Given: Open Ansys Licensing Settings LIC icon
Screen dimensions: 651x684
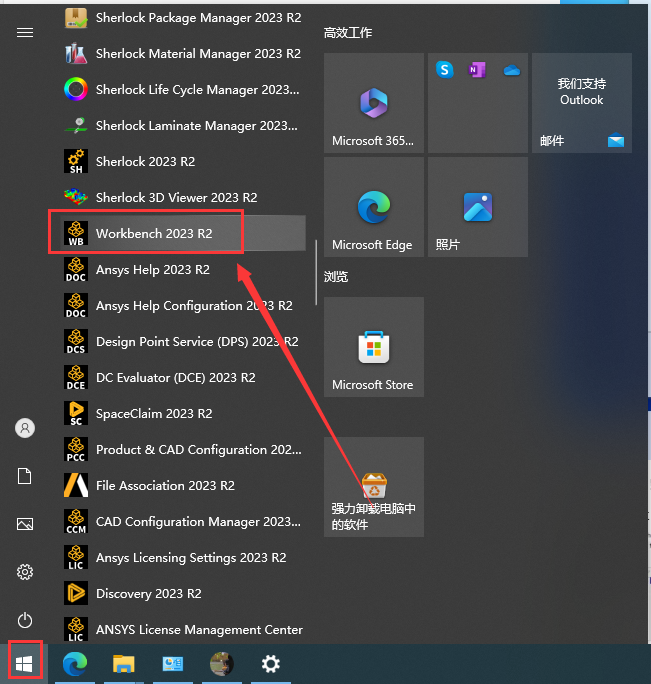Looking at the screenshot, I should click(x=76, y=557).
